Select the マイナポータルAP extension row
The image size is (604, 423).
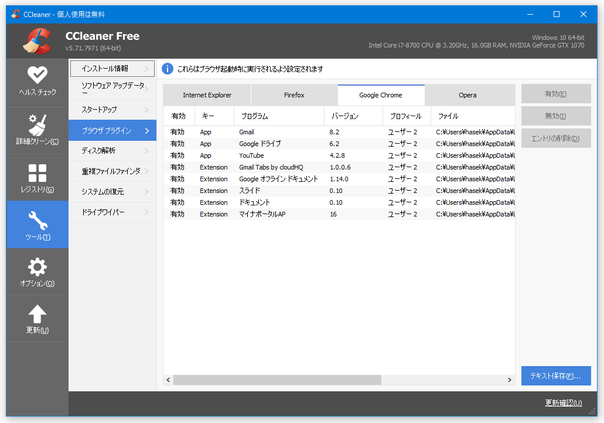click(339, 214)
